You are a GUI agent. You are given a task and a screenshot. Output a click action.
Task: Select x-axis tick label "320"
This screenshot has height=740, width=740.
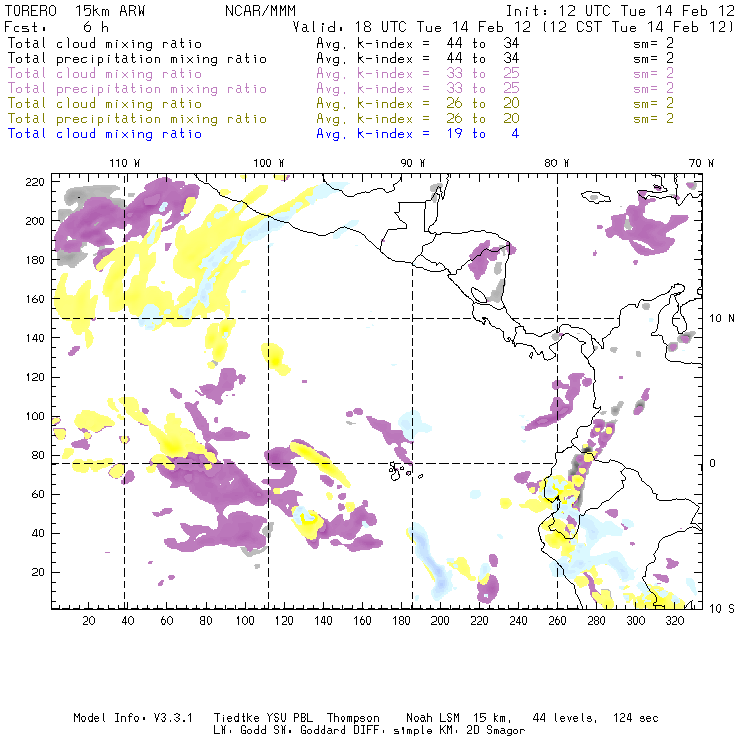click(675, 621)
